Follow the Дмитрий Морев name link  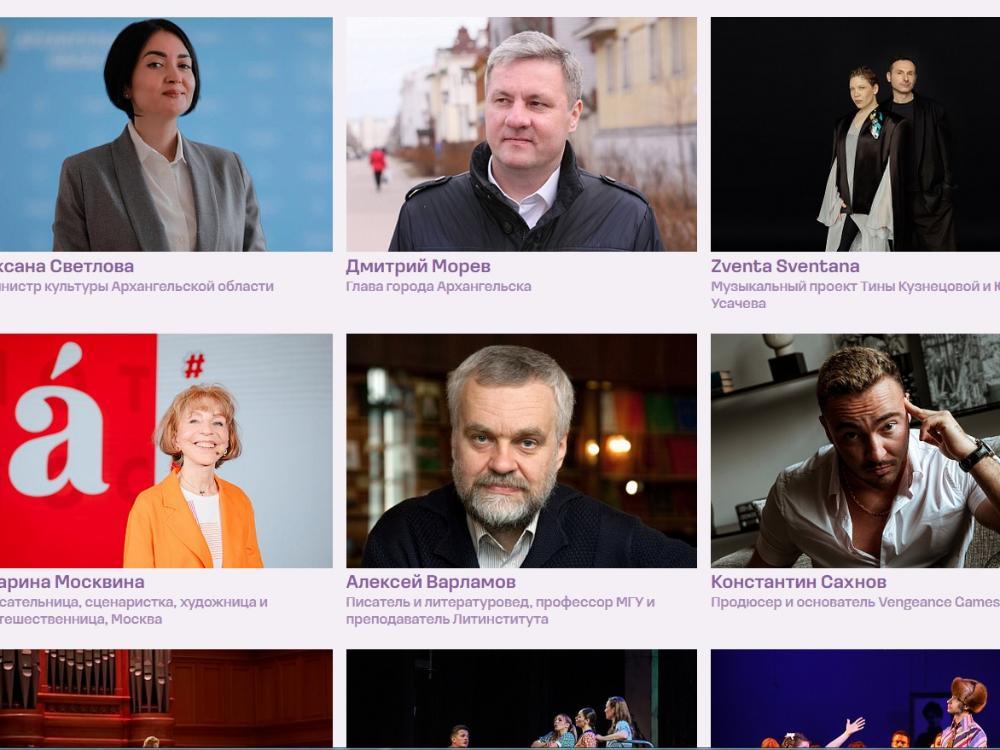click(418, 266)
